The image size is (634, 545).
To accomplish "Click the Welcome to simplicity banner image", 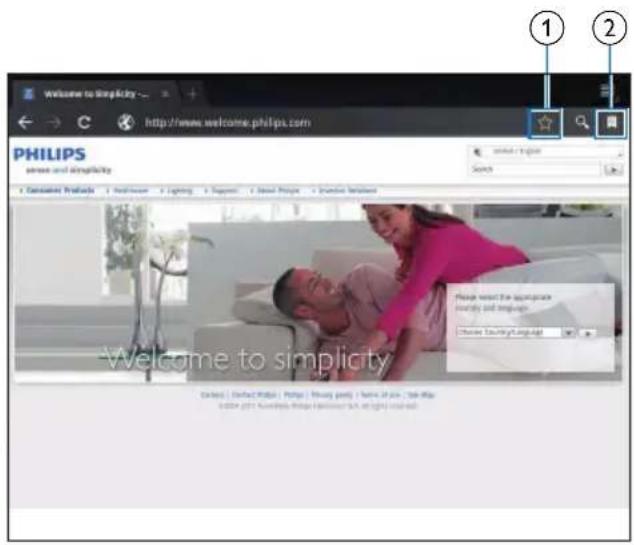I will tap(318, 293).
